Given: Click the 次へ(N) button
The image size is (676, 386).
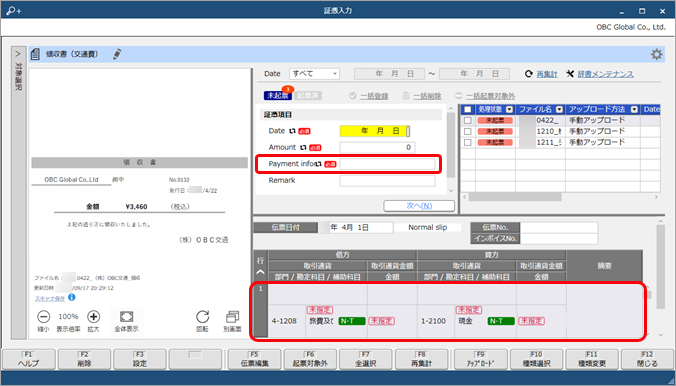Looking at the screenshot, I should point(419,206).
